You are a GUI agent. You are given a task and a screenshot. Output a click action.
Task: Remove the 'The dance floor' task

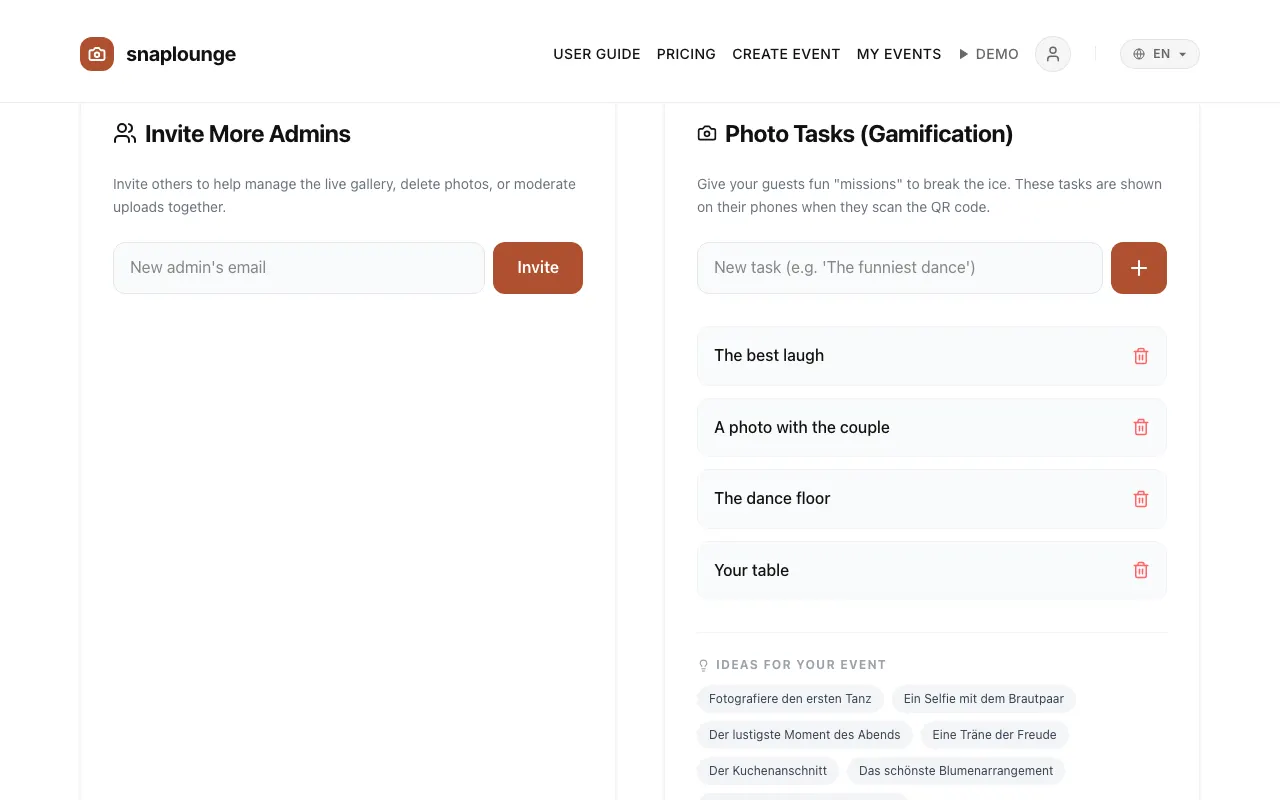coord(1141,499)
